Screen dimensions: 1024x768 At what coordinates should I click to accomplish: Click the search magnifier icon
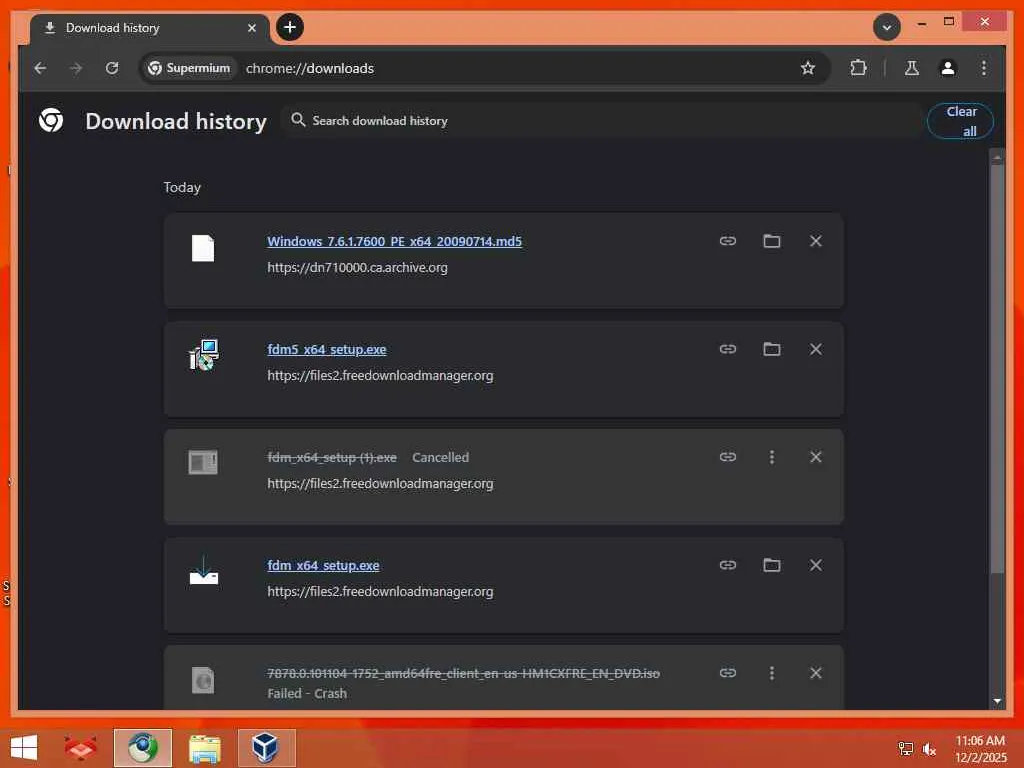tap(298, 120)
